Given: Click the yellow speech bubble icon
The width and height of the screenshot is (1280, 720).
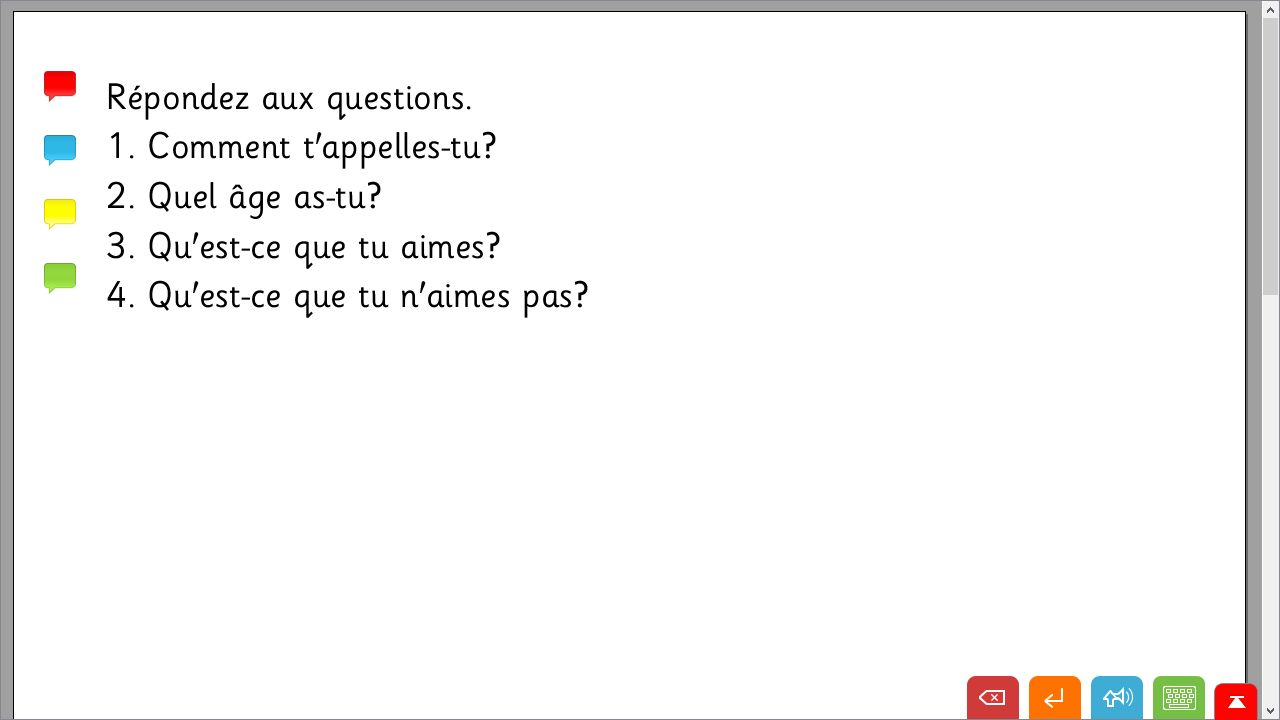Looking at the screenshot, I should (60, 214).
